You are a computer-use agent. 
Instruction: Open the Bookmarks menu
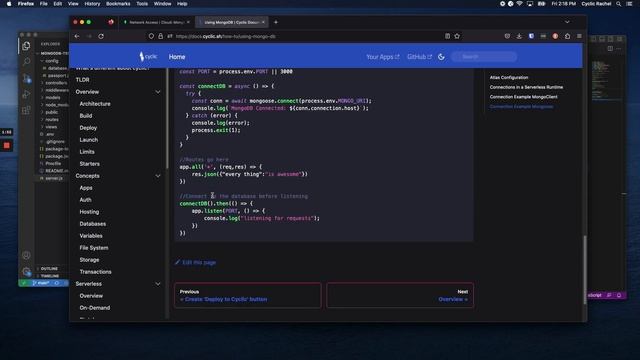click(118, 4)
